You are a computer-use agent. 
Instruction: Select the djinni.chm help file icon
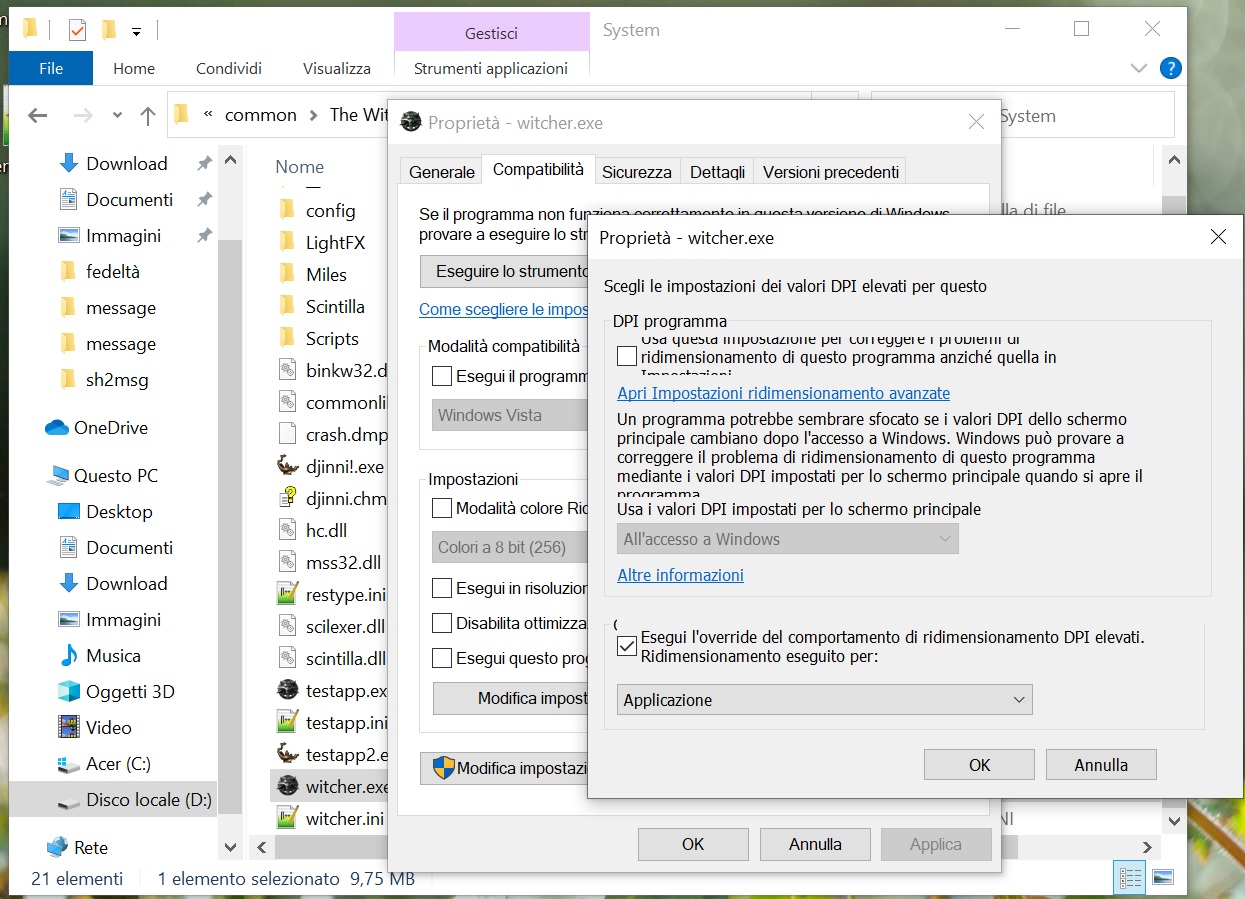(x=288, y=498)
